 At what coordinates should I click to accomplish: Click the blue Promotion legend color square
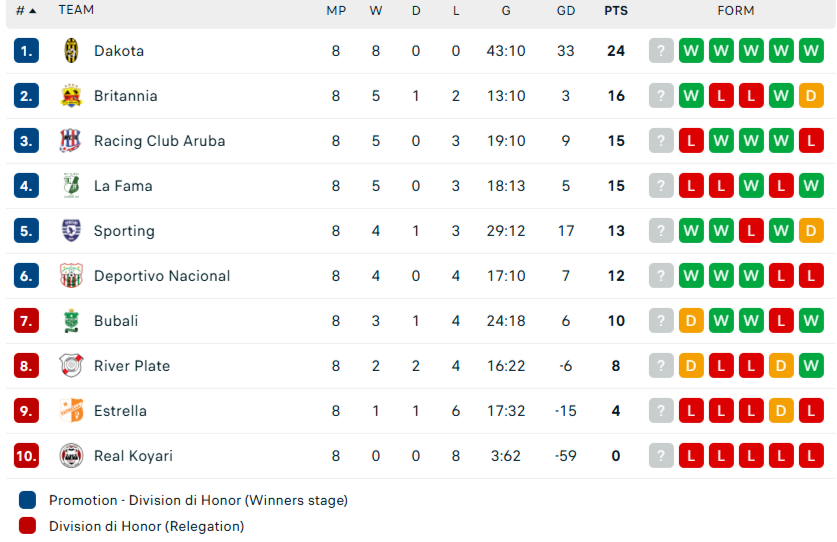tap(28, 500)
